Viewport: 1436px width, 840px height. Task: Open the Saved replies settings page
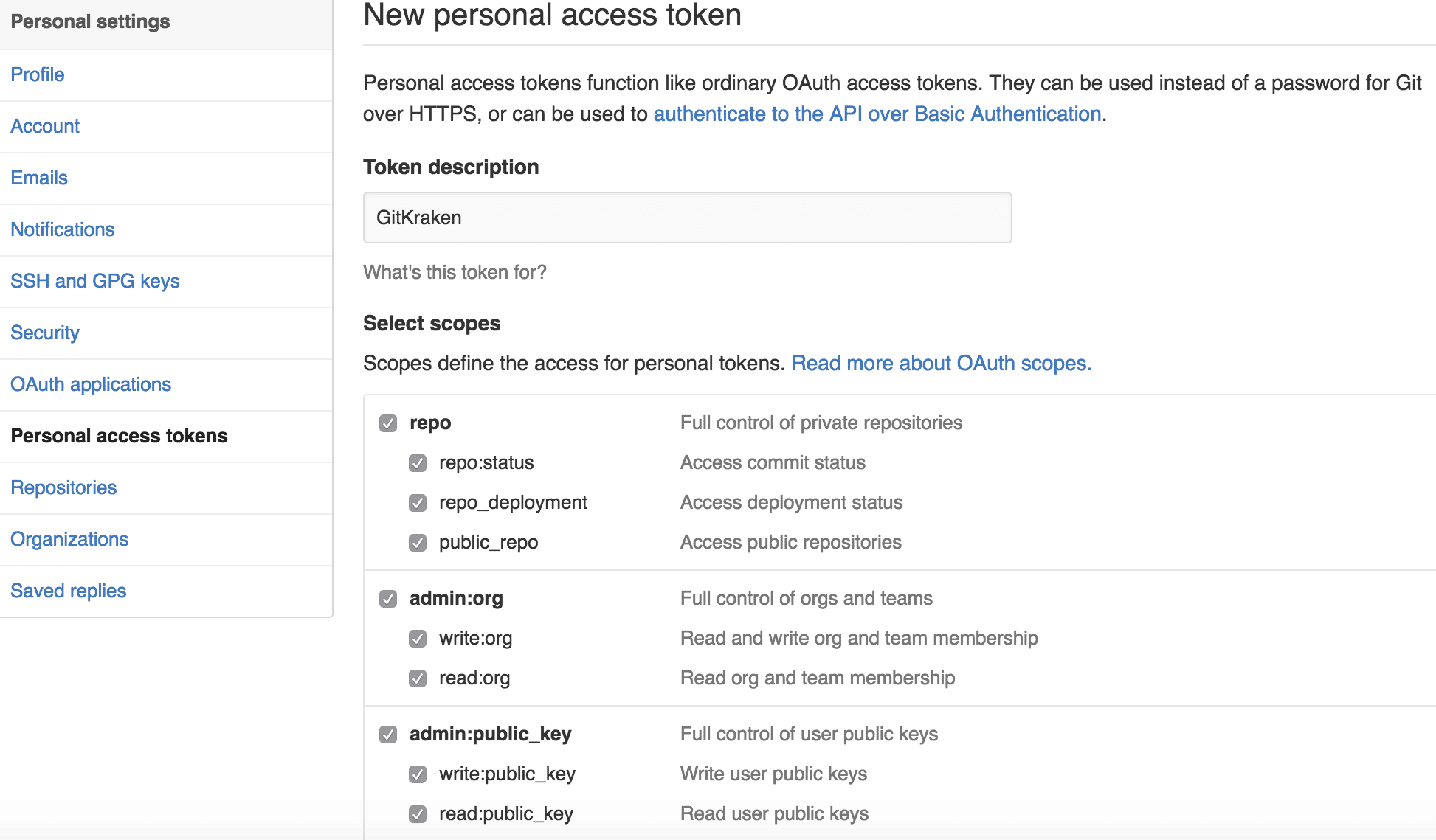pyautogui.click(x=69, y=591)
